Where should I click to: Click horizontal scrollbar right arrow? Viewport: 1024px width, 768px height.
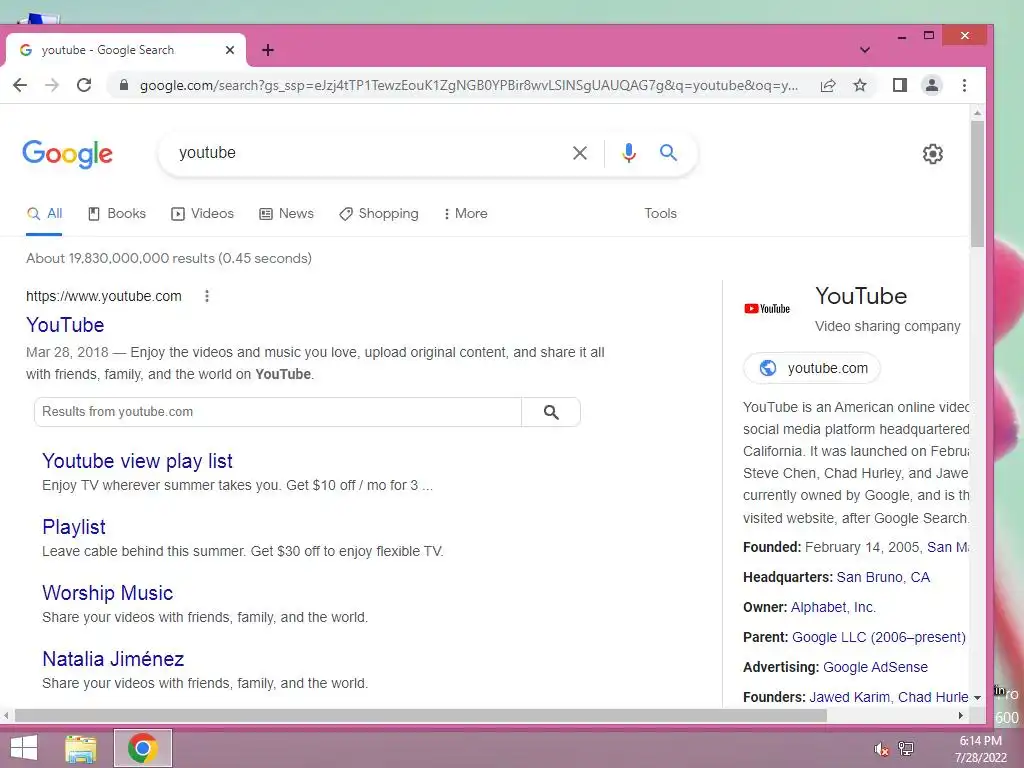pyautogui.click(x=961, y=716)
